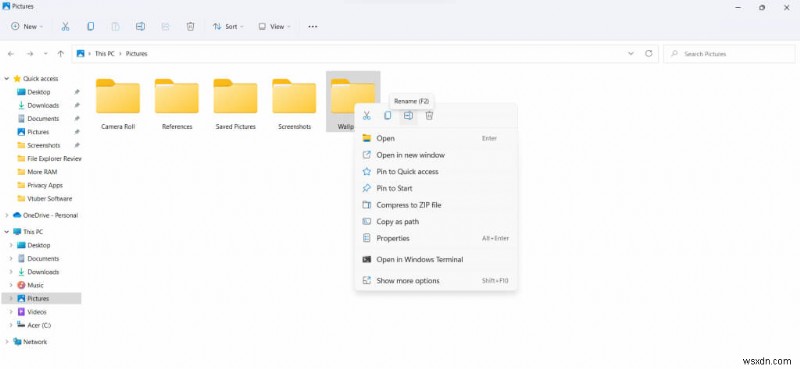The width and height of the screenshot is (800, 369).
Task: Select Show more options
Action: coord(436,281)
